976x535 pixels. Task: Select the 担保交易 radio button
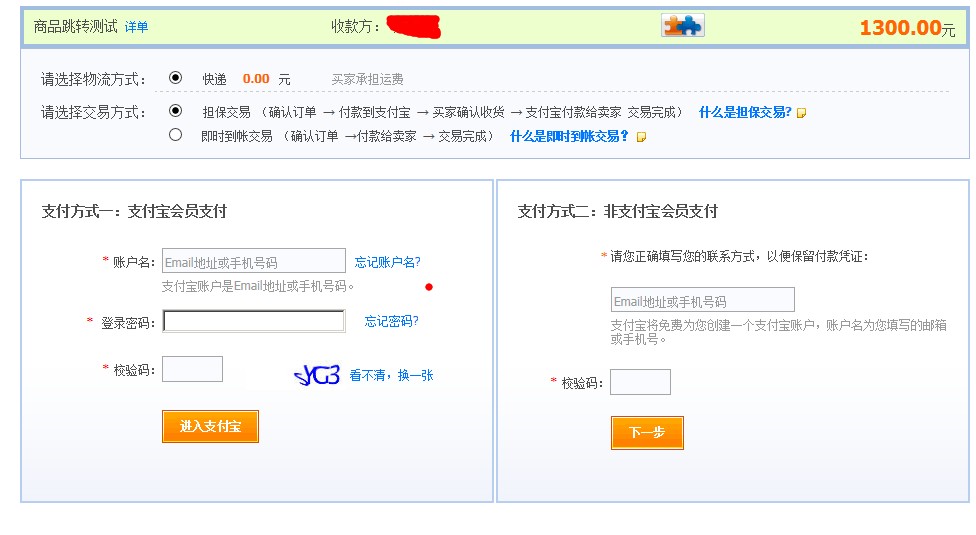pyautogui.click(x=176, y=111)
